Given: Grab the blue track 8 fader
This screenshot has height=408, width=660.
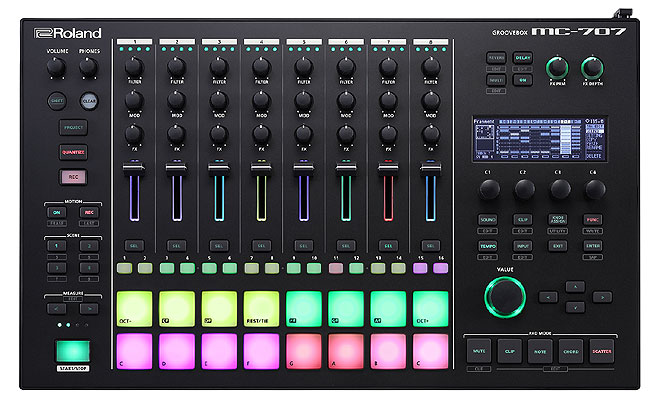Looking at the screenshot, I should (431, 168).
